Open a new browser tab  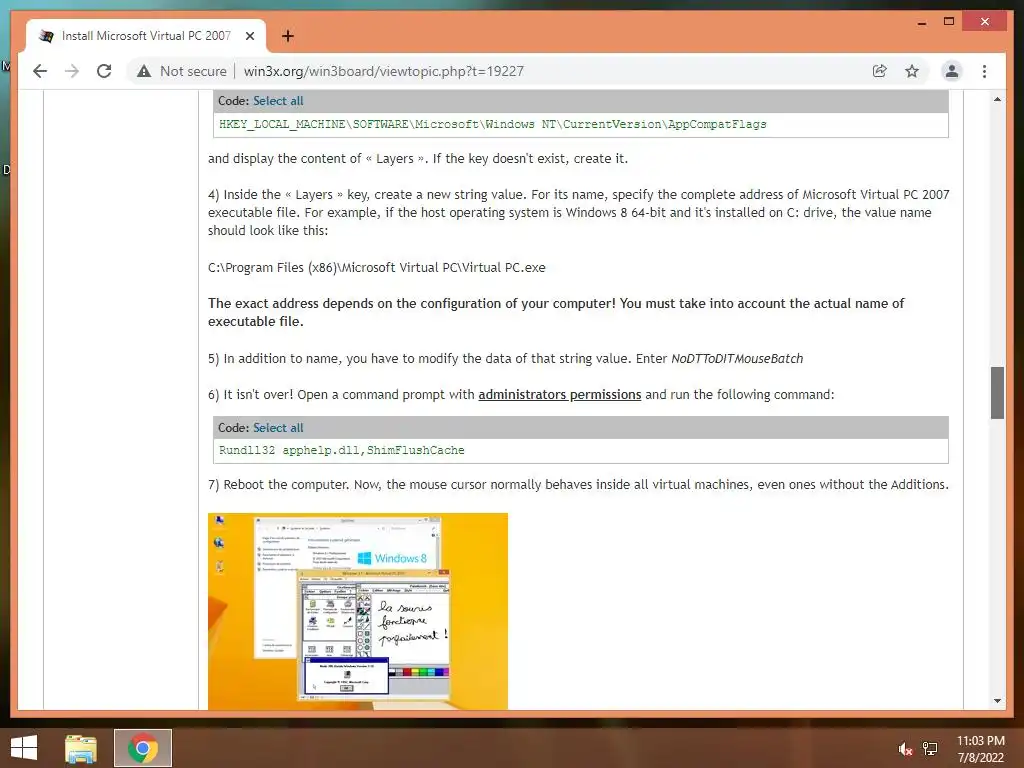[287, 36]
